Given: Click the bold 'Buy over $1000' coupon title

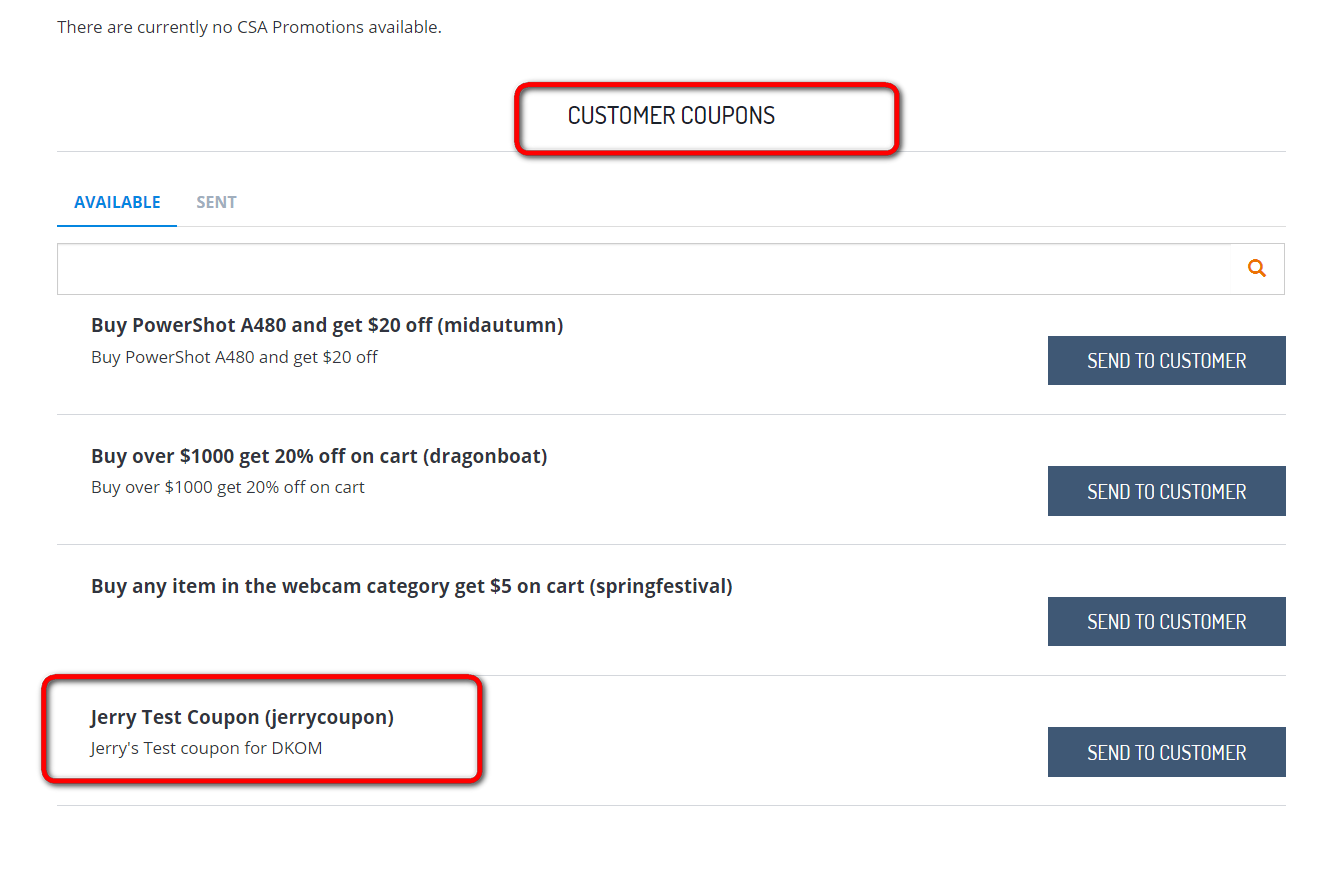Looking at the screenshot, I should point(319,456).
